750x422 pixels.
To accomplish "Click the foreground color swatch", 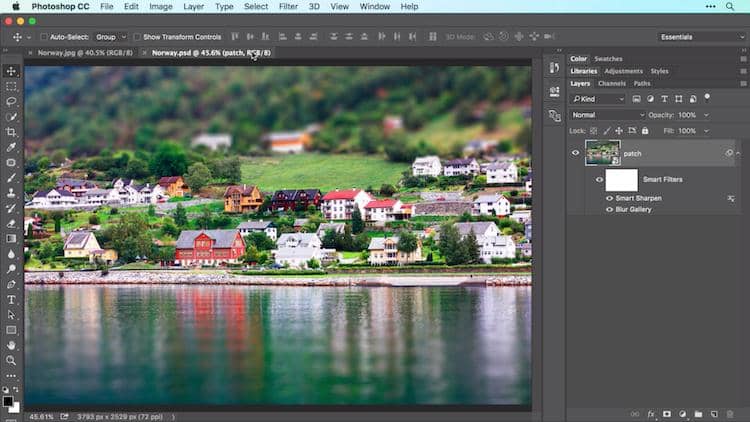I will click(8, 401).
